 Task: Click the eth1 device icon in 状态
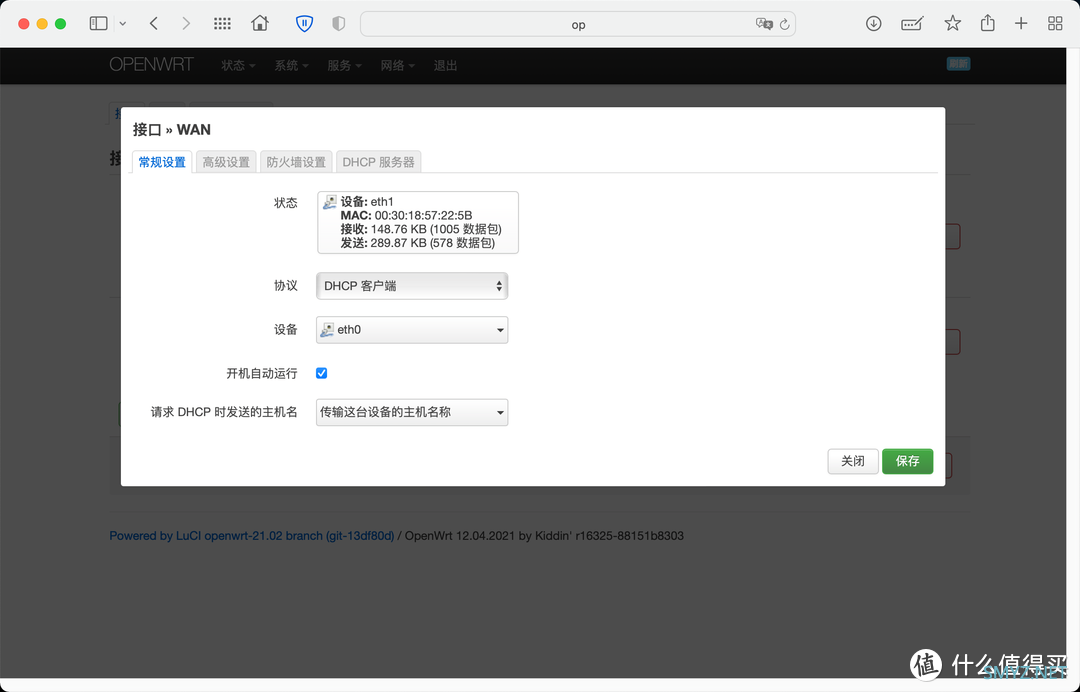[x=330, y=202]
